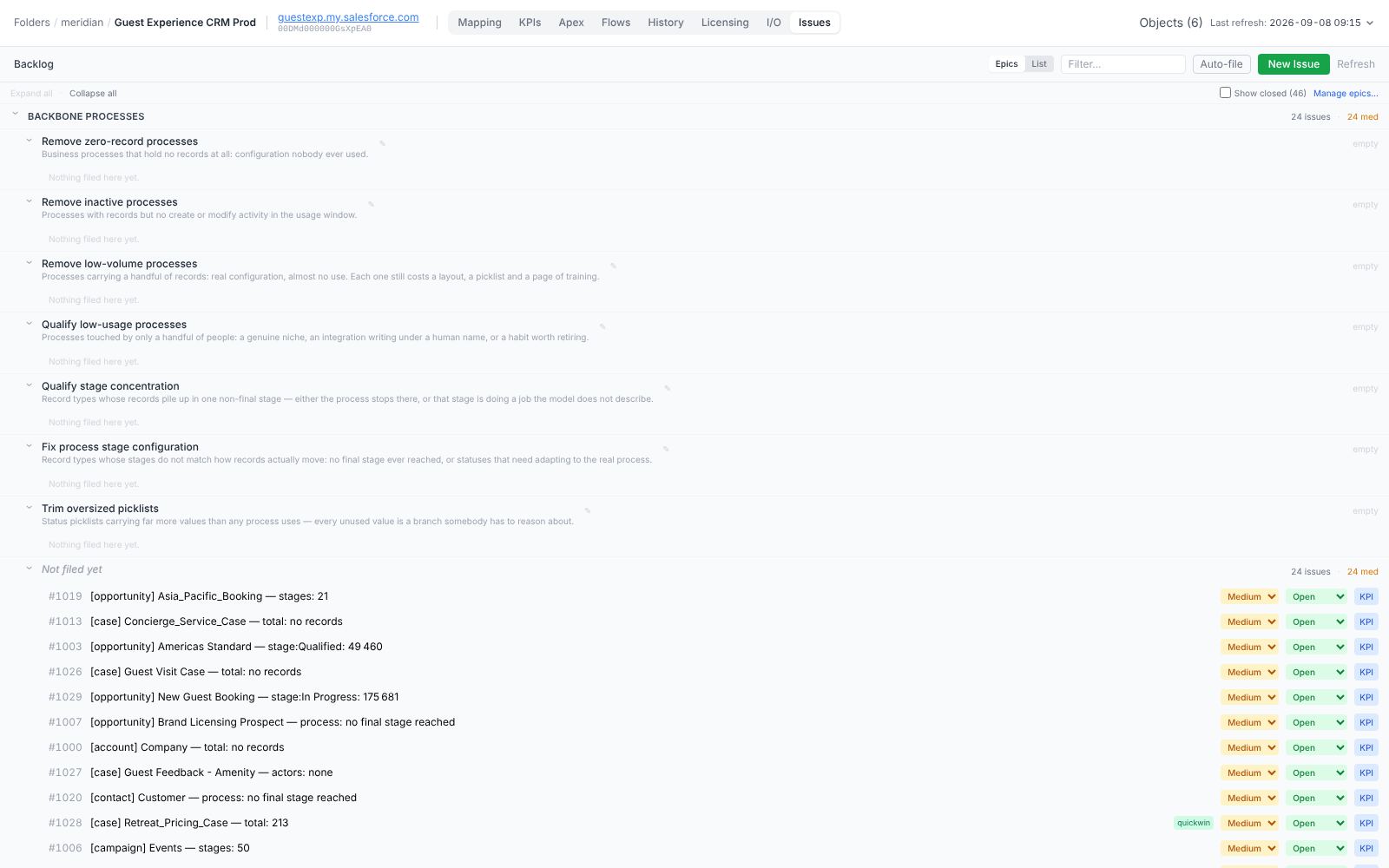This screenshot has height=868, width=1389.
Task: Open status dropdown for #1000 Company
Action: 1316,747
